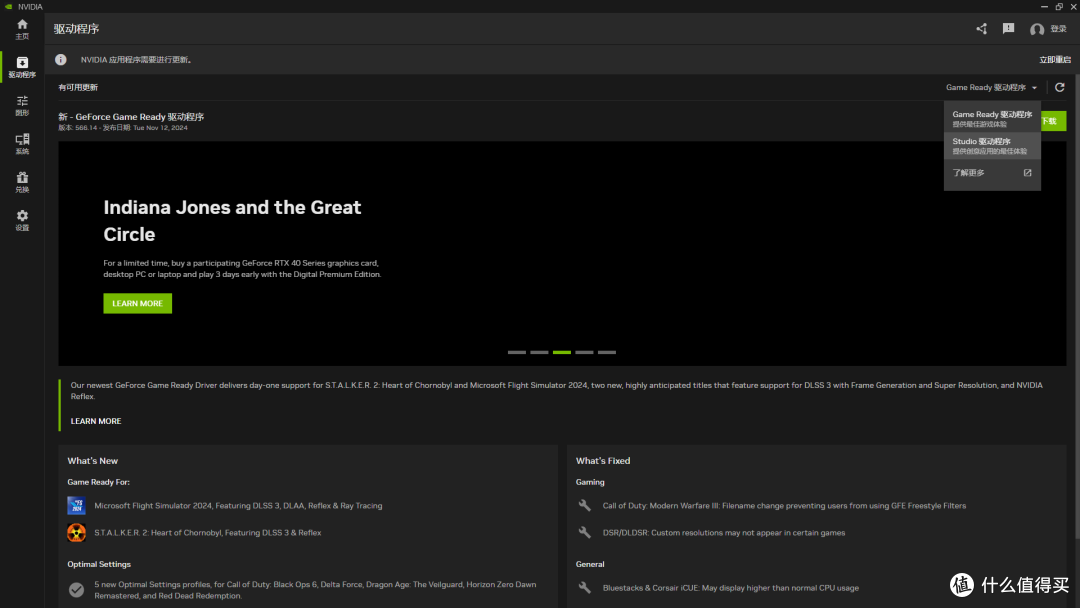Click Indiana Jones and the Great Circle title
Screen dimensions: 1080x608
(x=232, y=220)
